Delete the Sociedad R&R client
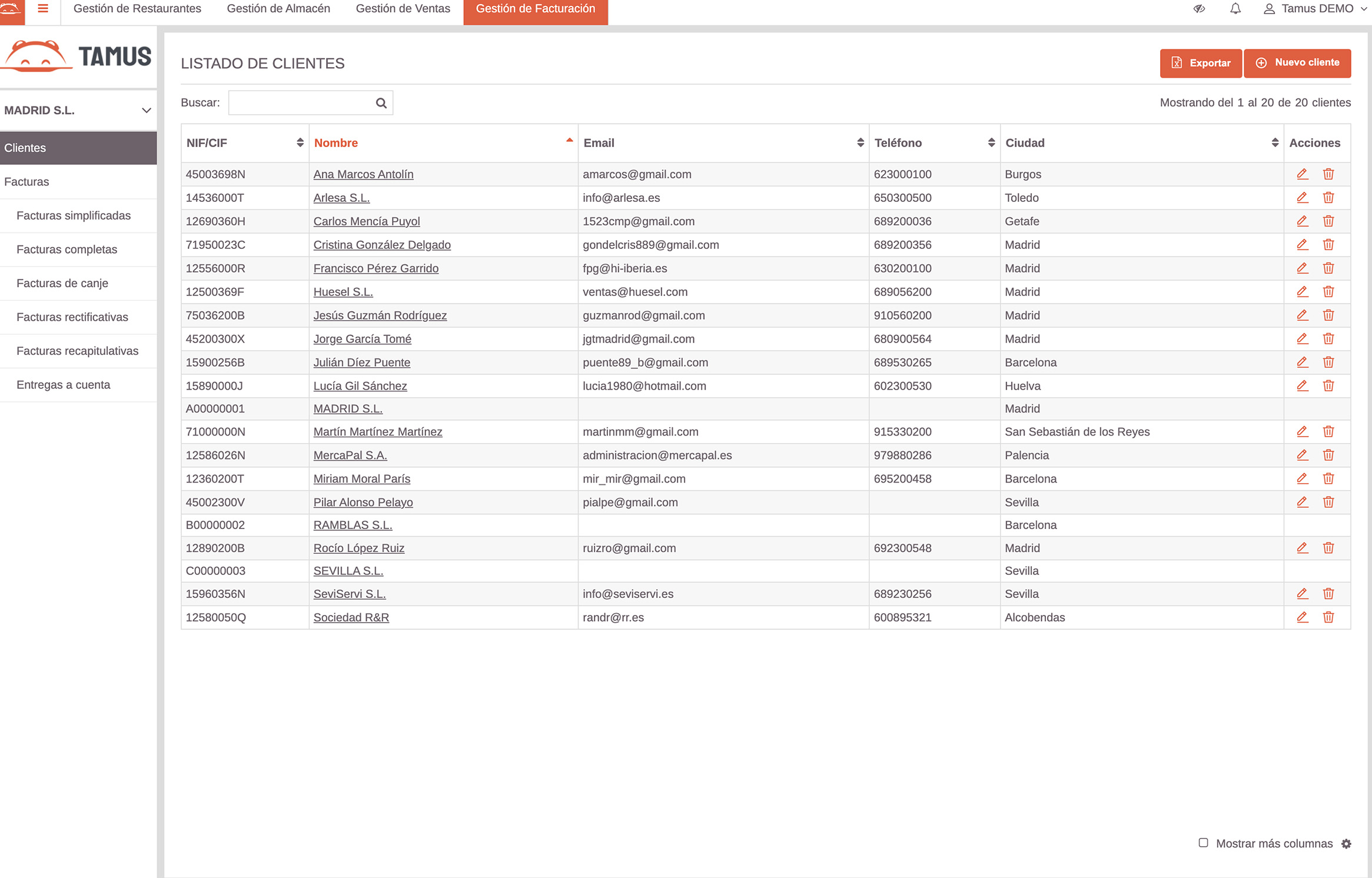Screen dimensions: 1372x878 [1328, 617]
